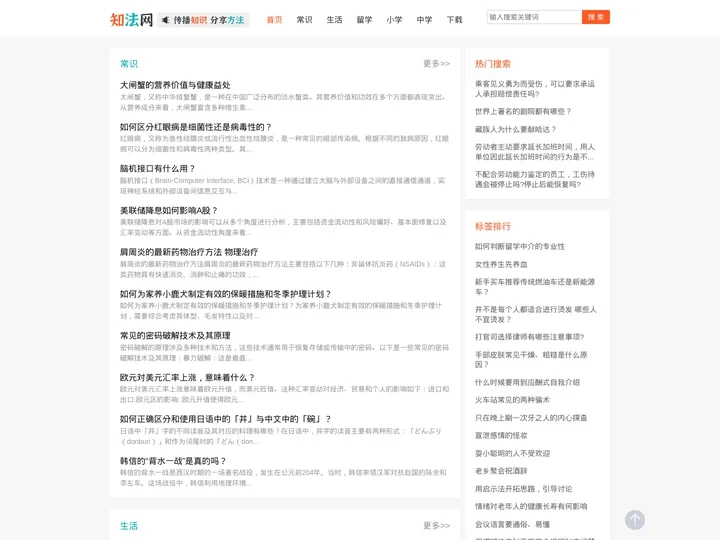Open the 下载 navigation menu item
Screen dimensions: 720x540
454,20
